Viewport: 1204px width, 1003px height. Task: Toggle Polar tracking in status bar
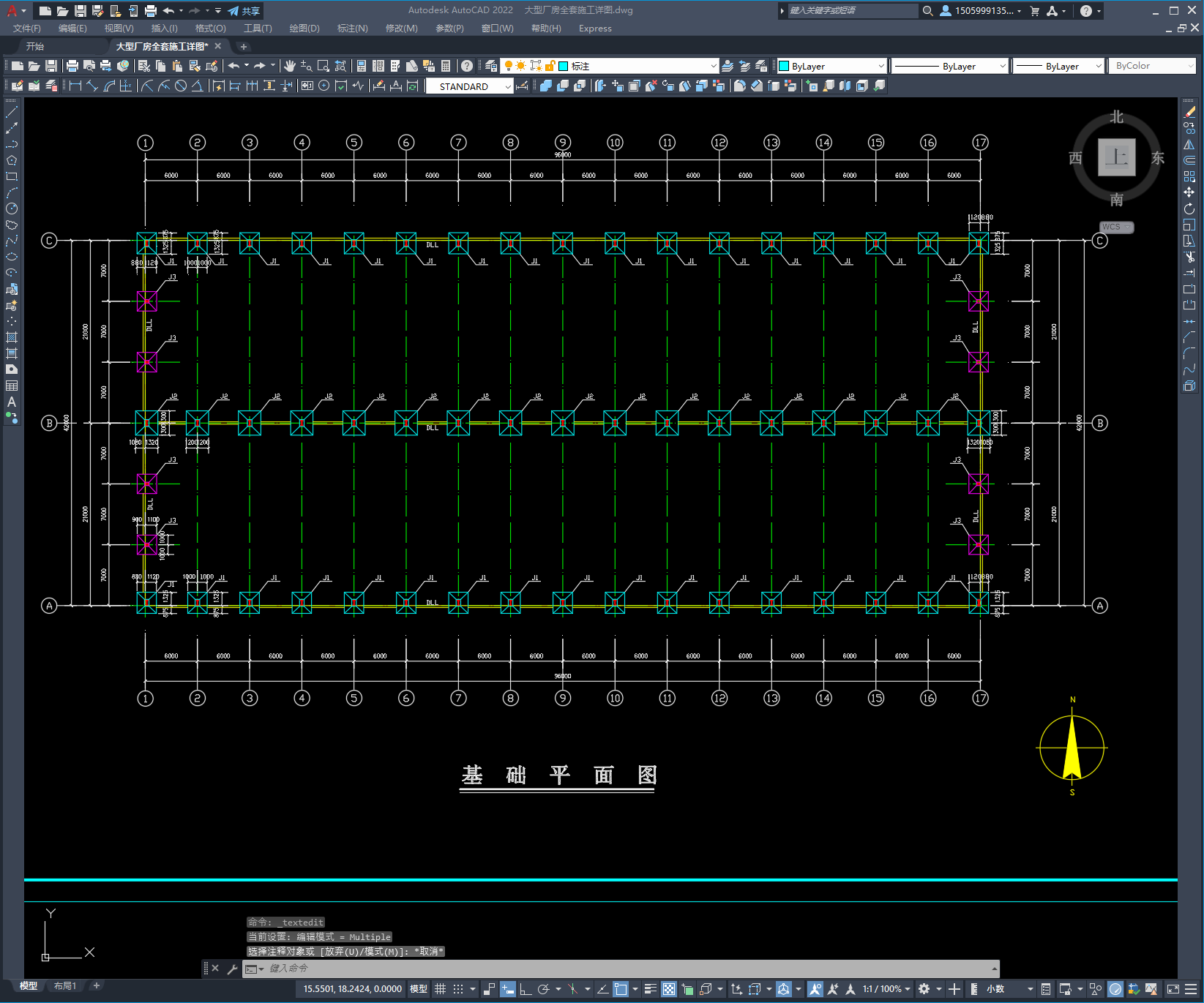tap(543, 989)
